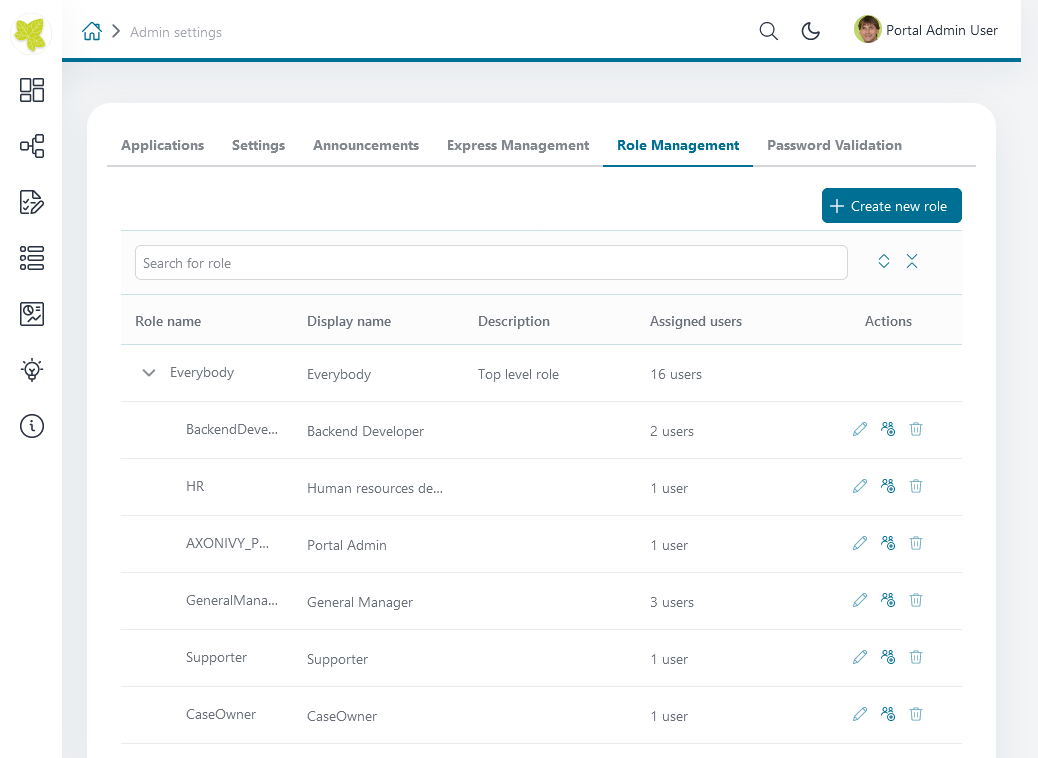Delete the HR role

point(916,486)
